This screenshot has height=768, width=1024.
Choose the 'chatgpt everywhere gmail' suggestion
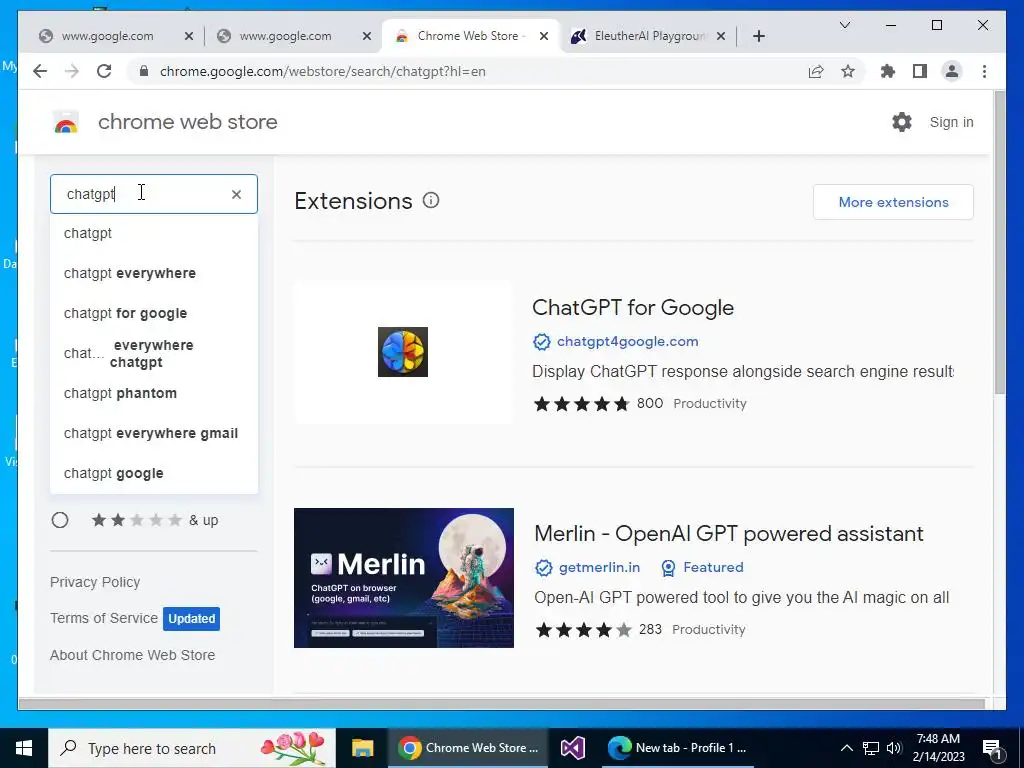[x=153, y=433]
